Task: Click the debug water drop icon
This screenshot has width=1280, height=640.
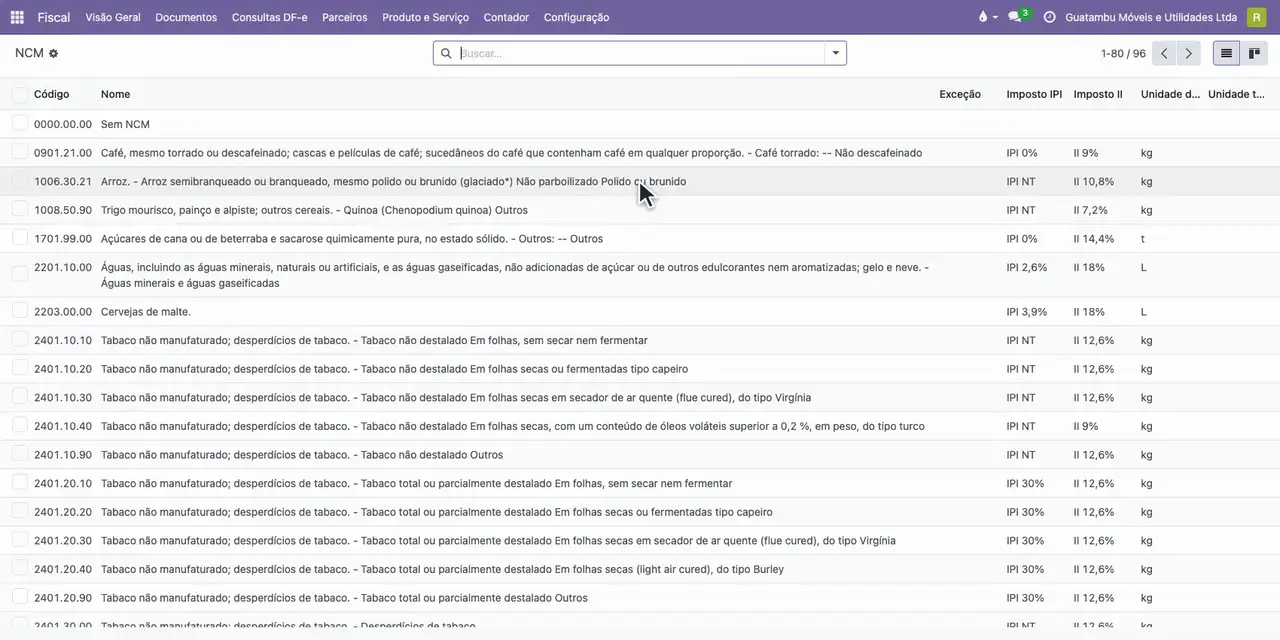Action: tap(983, 17)
